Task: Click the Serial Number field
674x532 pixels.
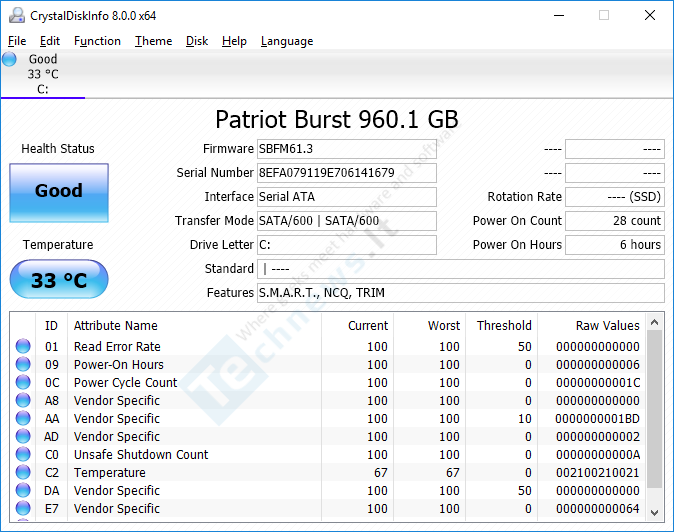Action: [x=346, y=173]
